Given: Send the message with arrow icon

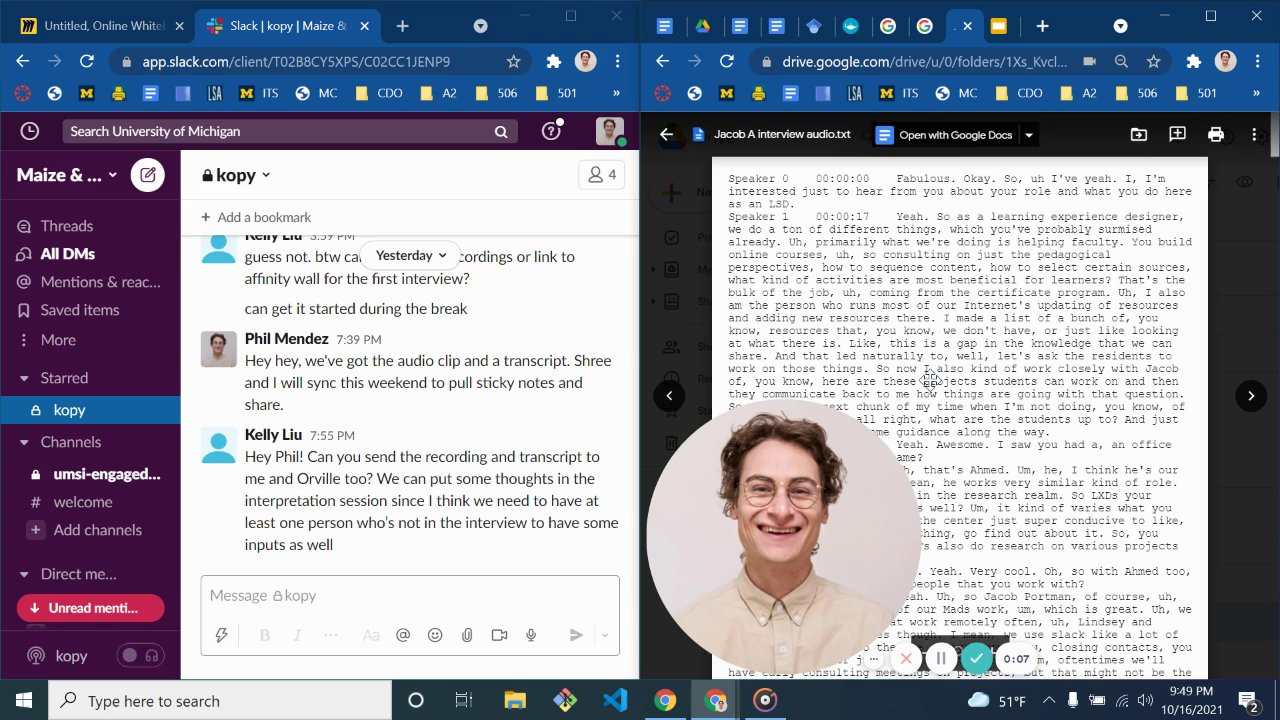Looking at the screenshot, I should point(576,635).
